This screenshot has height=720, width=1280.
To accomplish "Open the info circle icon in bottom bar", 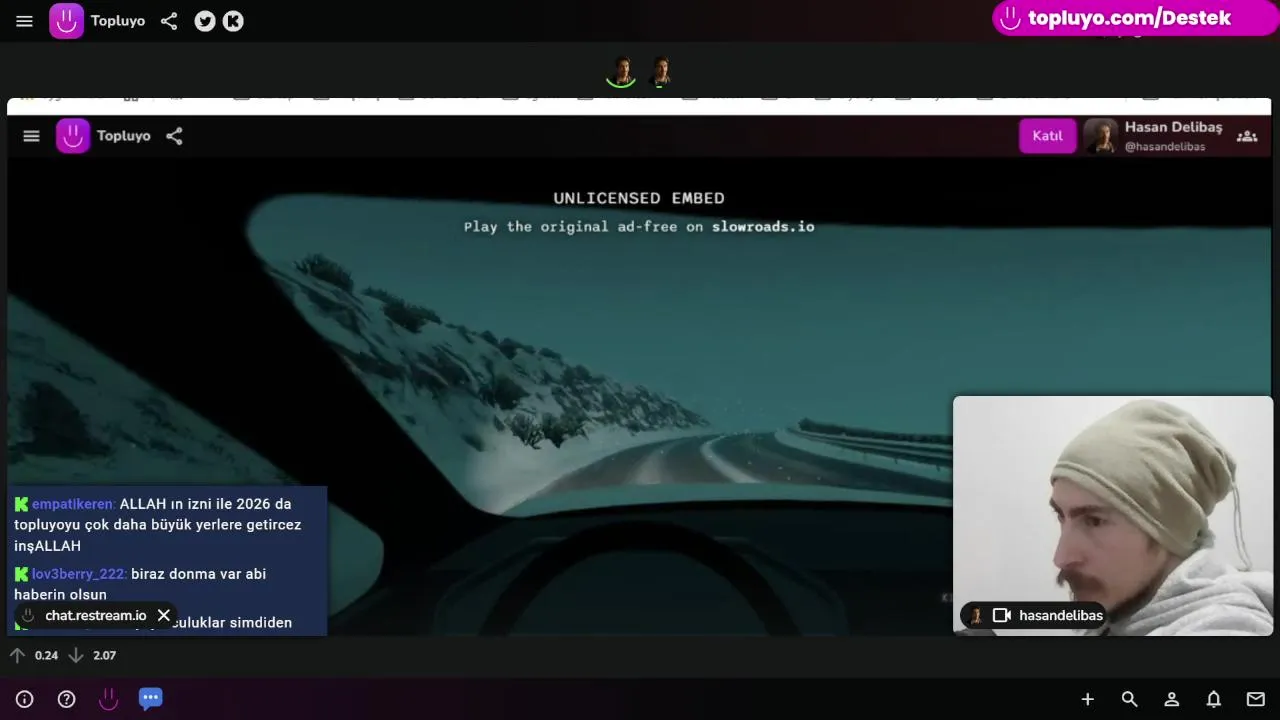I will pos(25,699).
